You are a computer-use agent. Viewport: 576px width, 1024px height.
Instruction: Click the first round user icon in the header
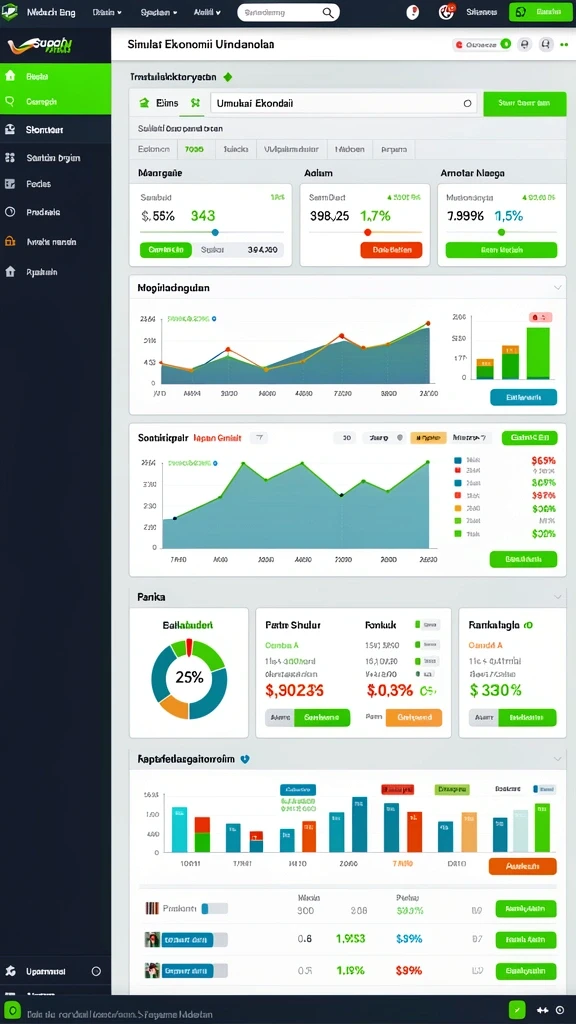coord(524,44)
